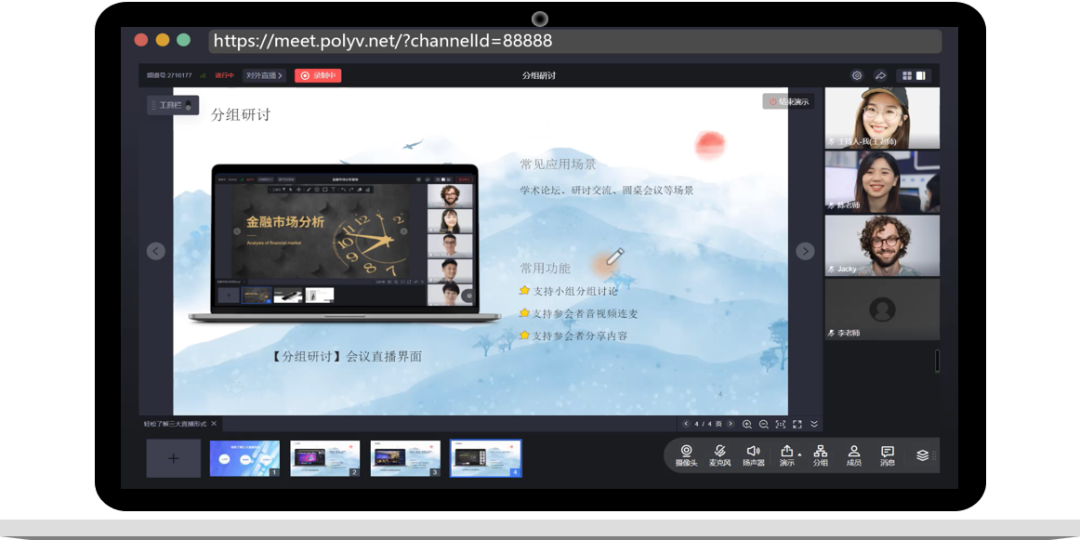This screenshot has width=1080, height=540.
Task: Open the breakout groups (分组) panel
Action: [x=820, y=455]
